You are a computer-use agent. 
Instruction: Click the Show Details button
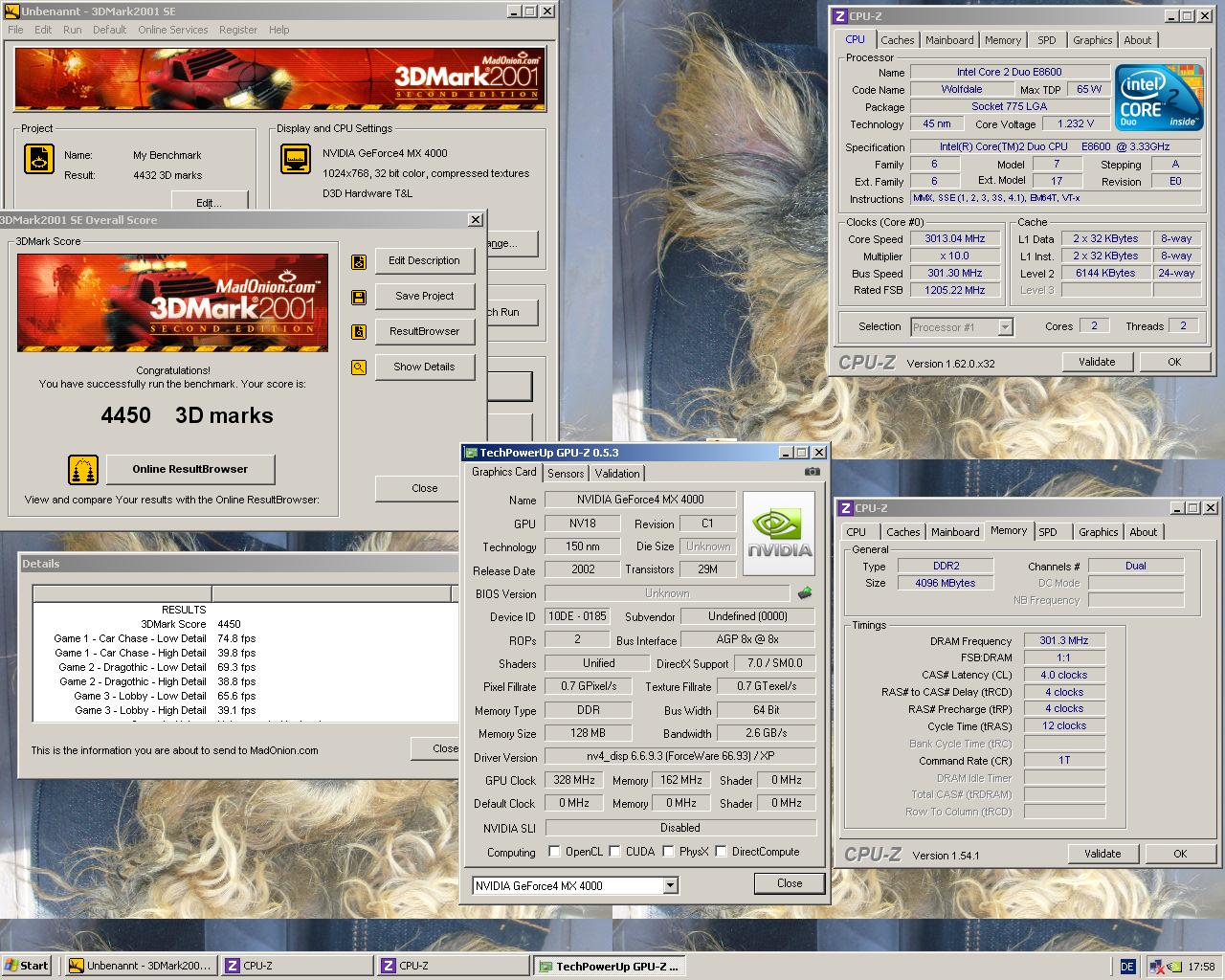(424, 367)
